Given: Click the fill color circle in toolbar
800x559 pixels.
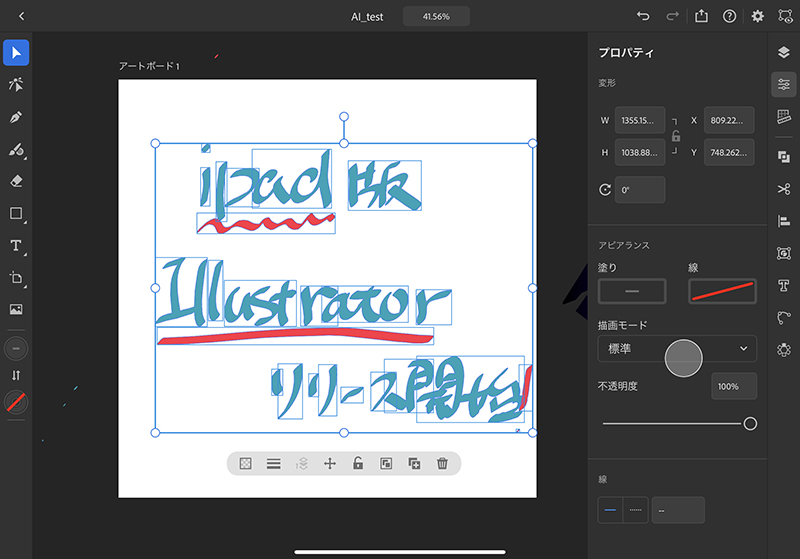Looking at the screenshot, I should (16, 348).
